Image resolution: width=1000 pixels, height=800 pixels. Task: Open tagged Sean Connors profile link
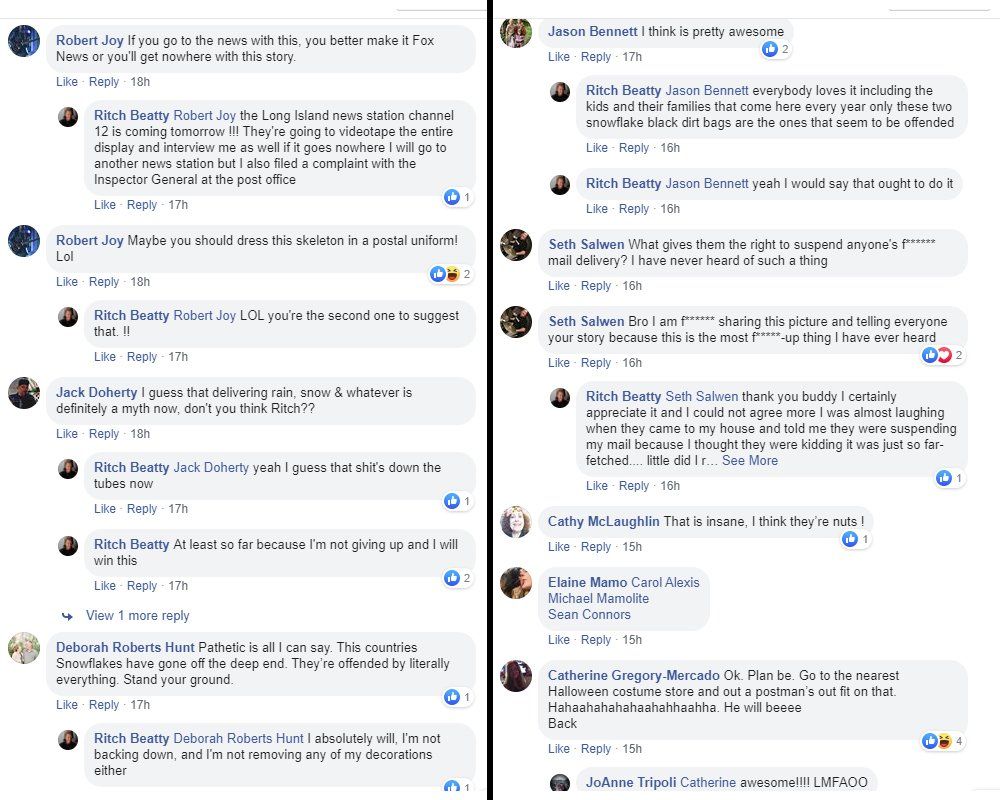point(589,614)
